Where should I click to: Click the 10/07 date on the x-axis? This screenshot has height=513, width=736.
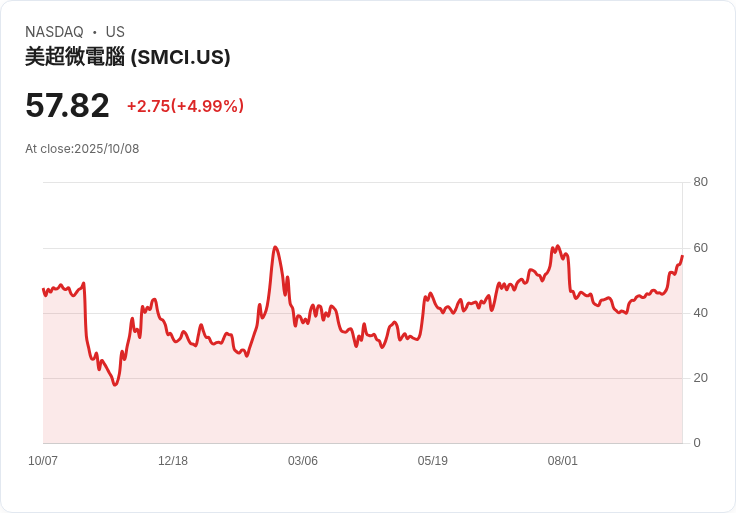43,461
